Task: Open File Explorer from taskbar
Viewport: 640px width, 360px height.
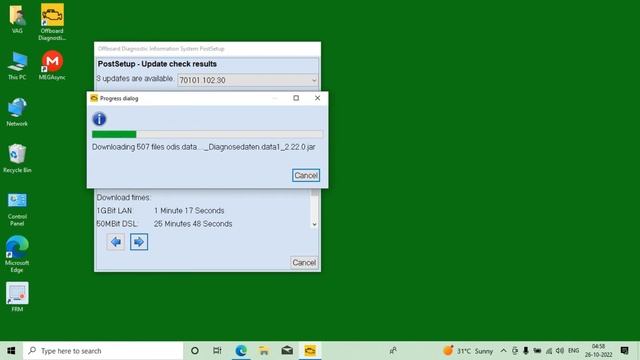Action: [264, 351]
